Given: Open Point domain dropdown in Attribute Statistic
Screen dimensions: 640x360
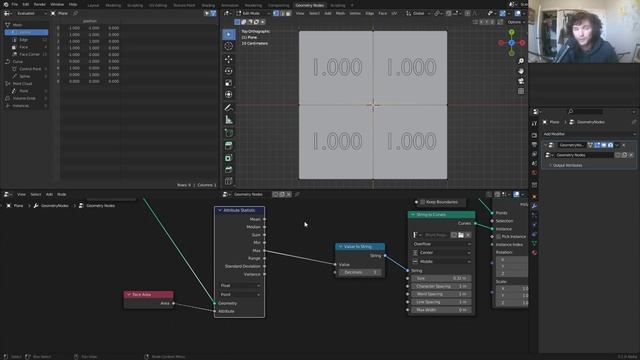Looking at the screenshot, I should pos(240,294).
